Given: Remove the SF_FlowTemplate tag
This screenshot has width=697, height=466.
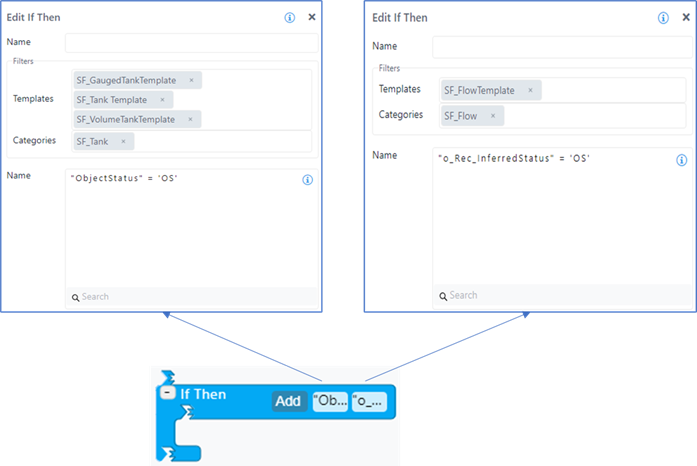Looking at the screenshot, I should 530,91.
